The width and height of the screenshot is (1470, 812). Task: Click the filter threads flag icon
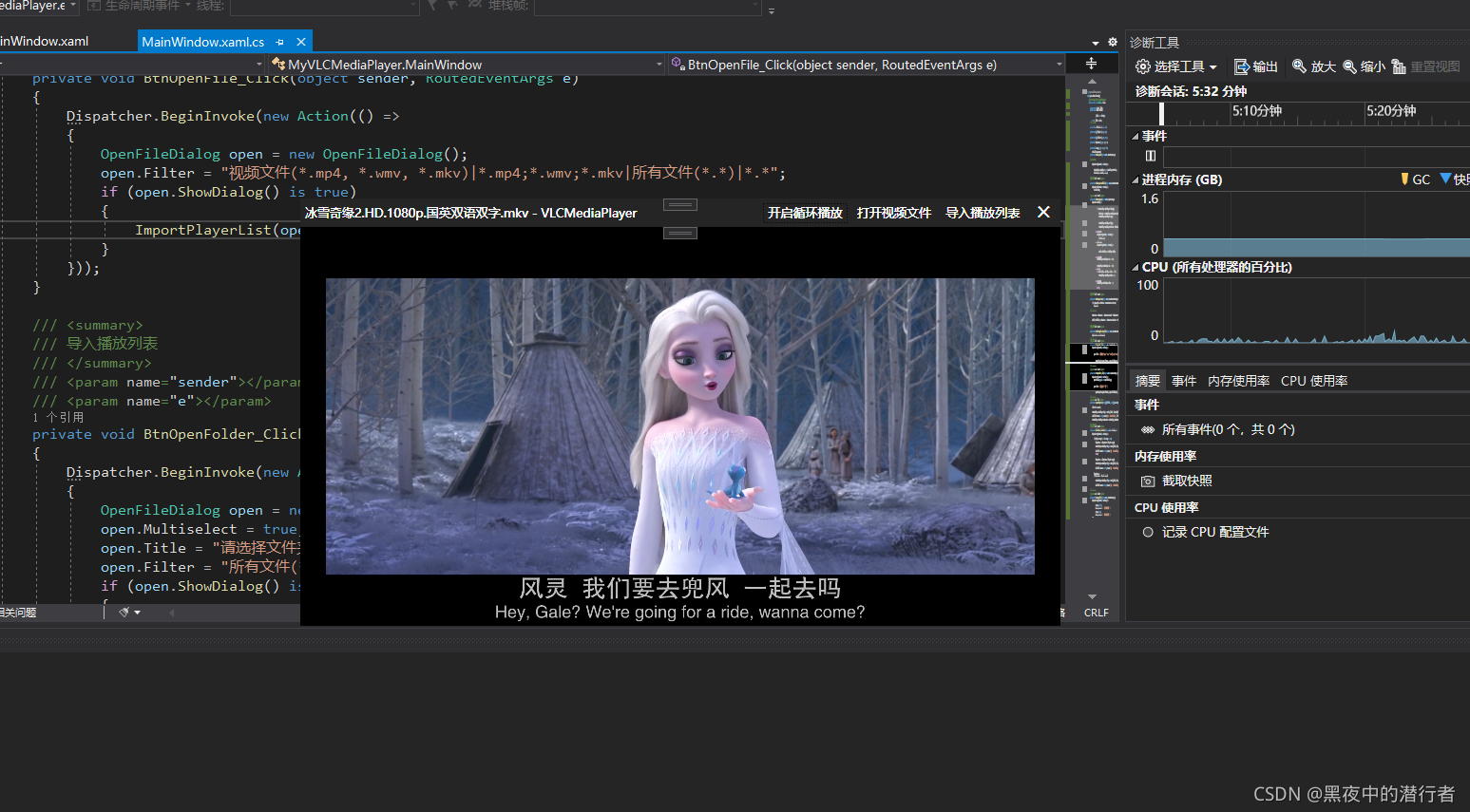tap(432, 5)
